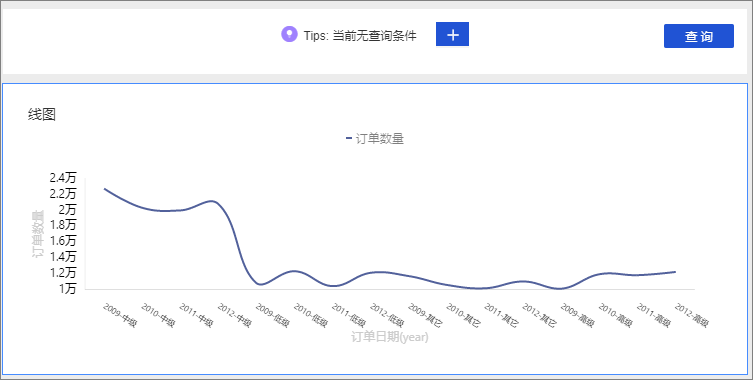The height and width of the screenshot is (380, 753).
Task: Click the 2010-中级 axis label
Action: (158, 315)
